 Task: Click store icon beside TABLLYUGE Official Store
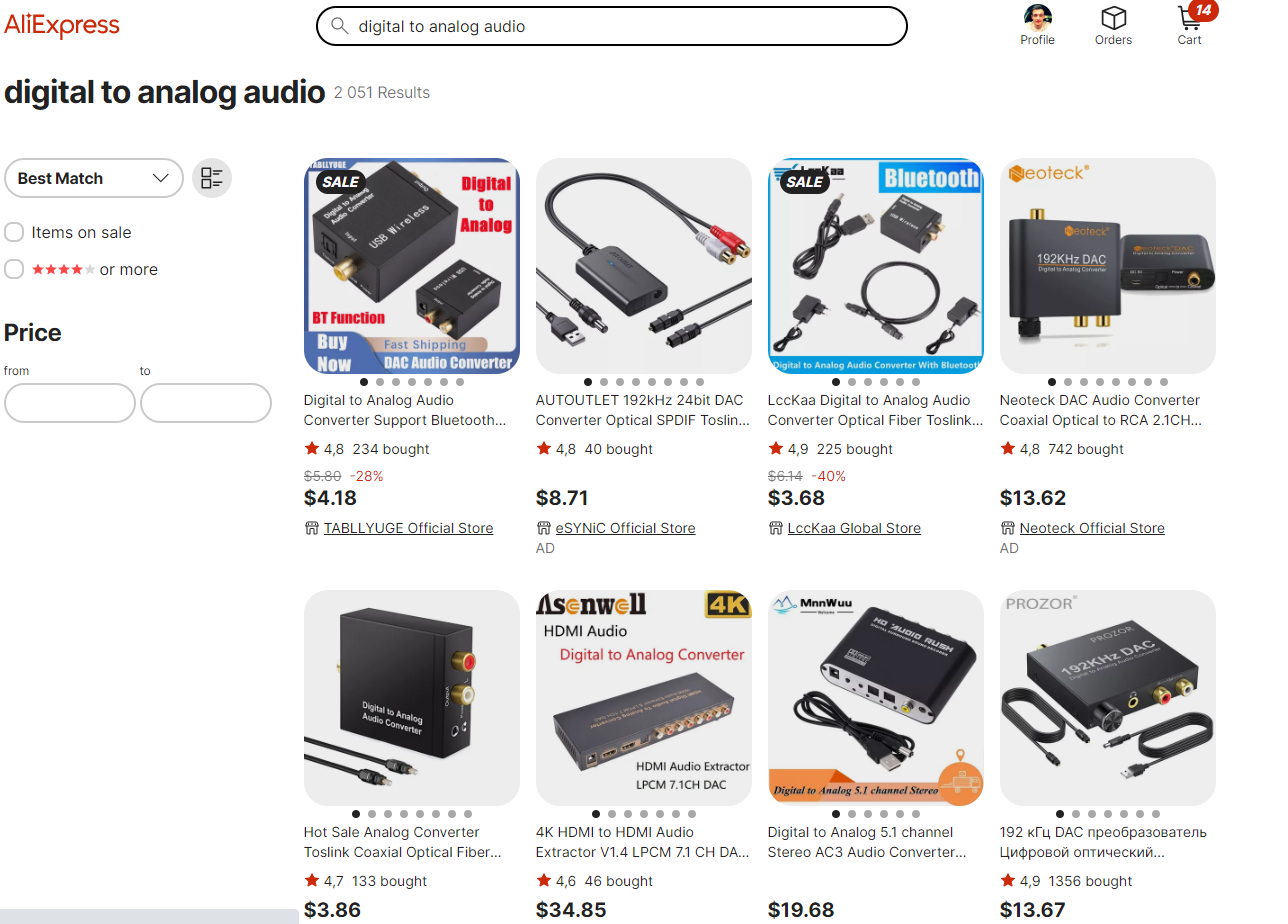point(311,528)
